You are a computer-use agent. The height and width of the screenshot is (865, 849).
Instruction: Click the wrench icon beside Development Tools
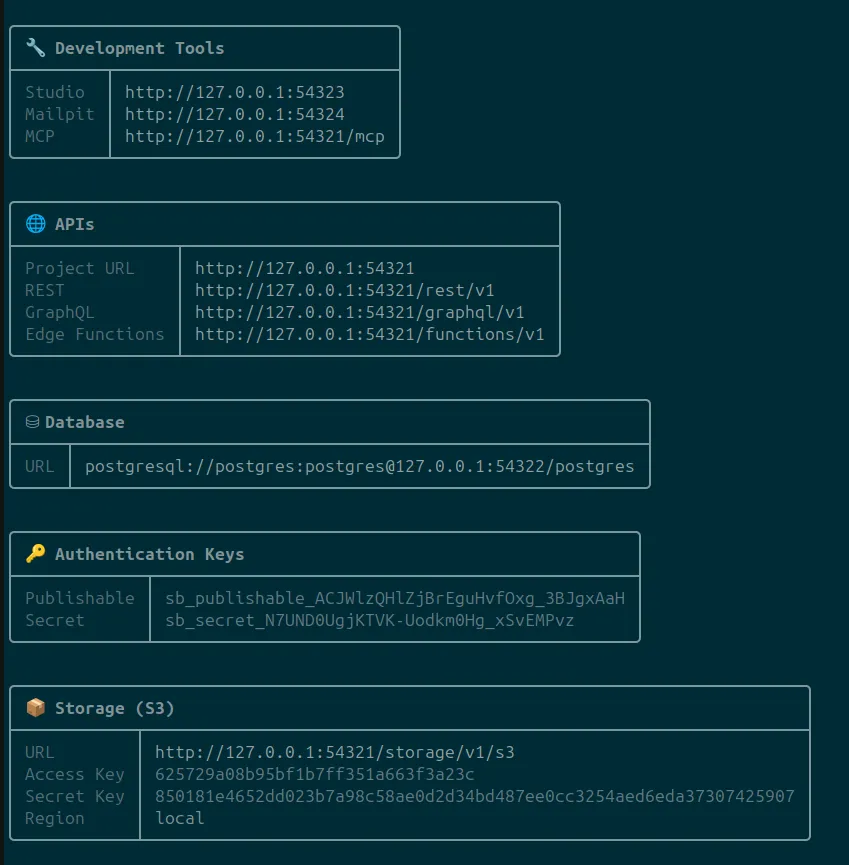pos(34,47)
